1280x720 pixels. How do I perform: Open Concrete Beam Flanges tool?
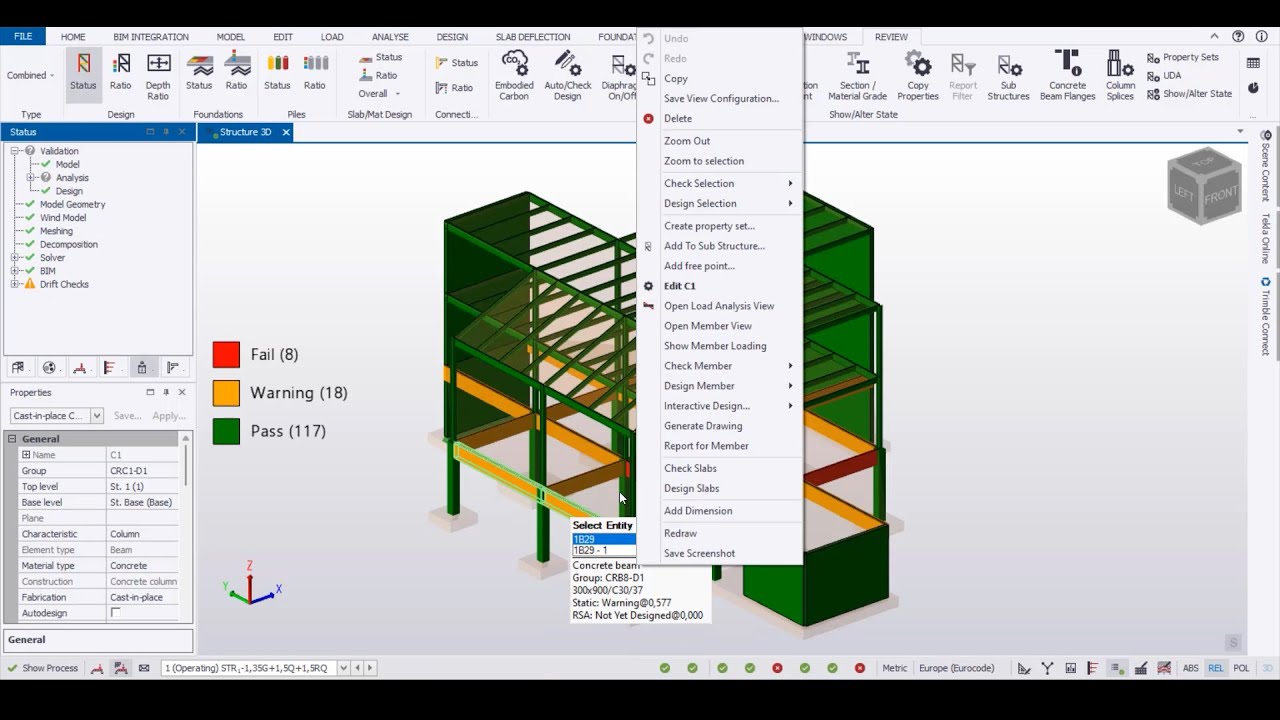click(x=1067, y=75)
